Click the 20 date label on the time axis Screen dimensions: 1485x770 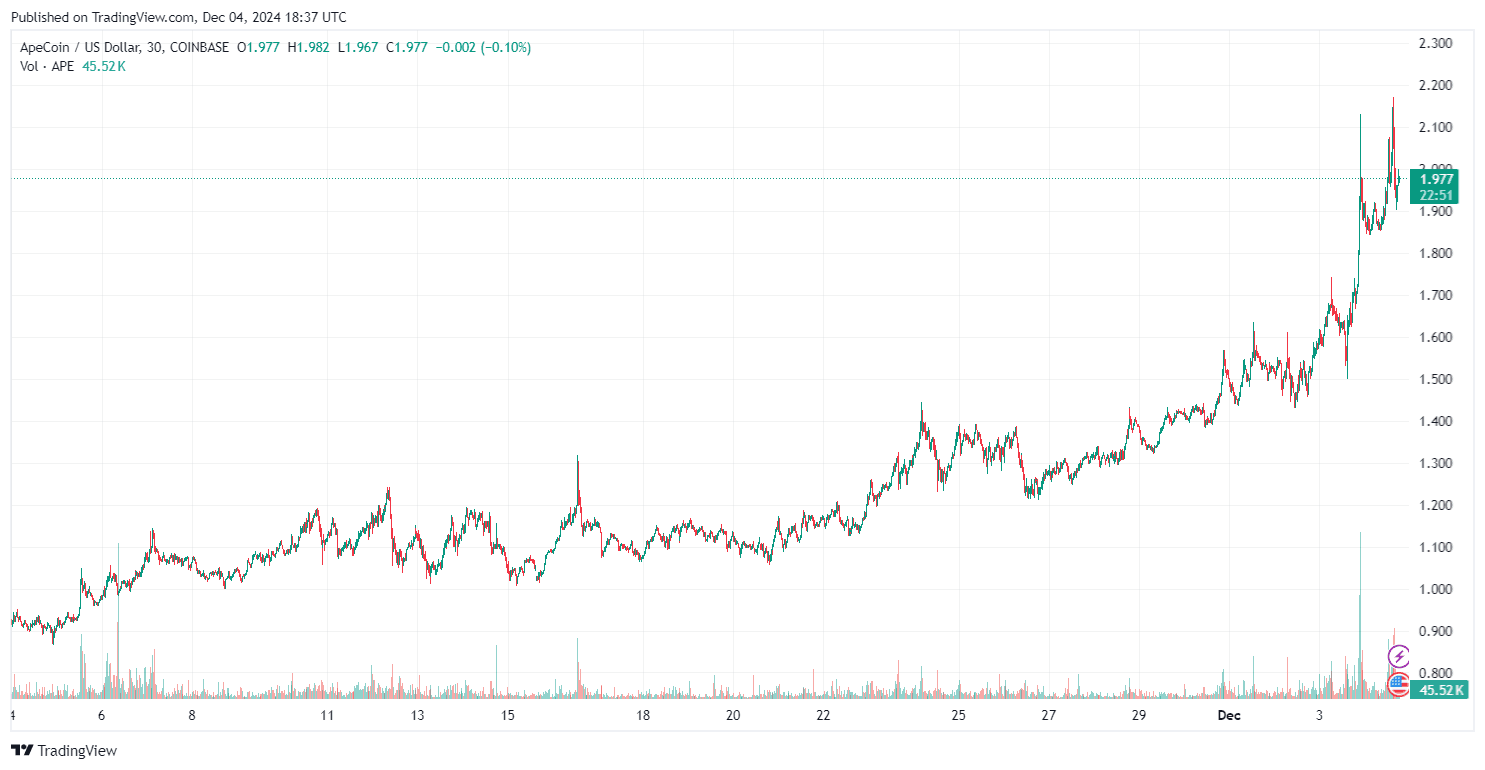[733, 715]
